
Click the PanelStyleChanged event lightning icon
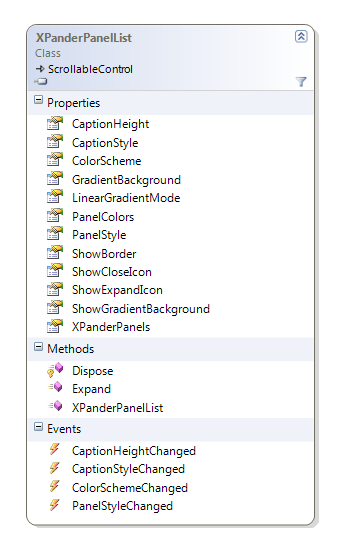[x=55, y=505]
